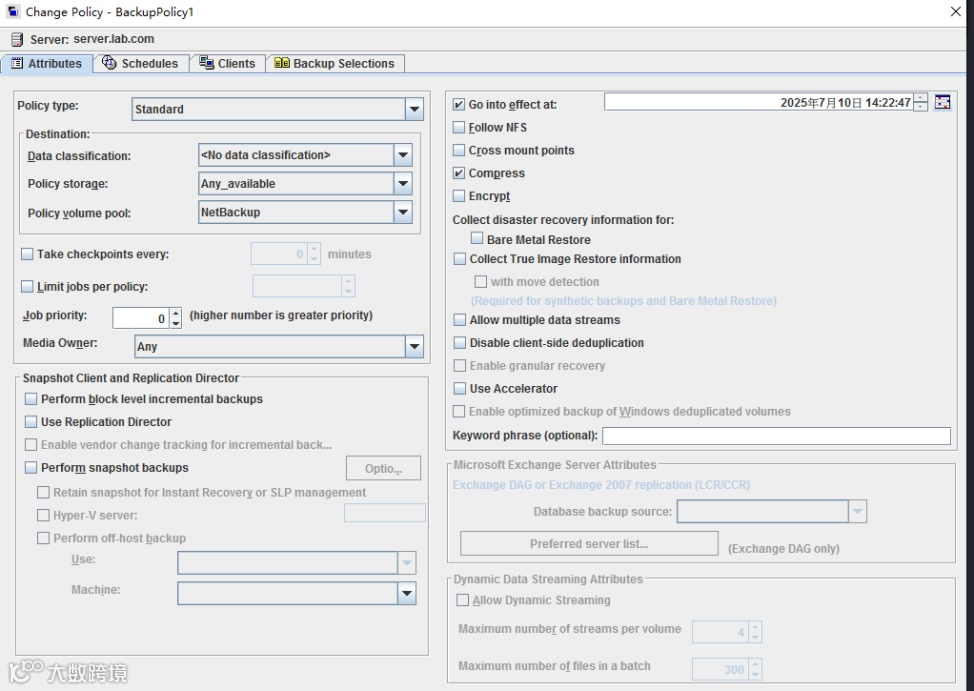The image size is (974, 691).
Task: Click the Optio... snapshot options button
Action: point(383,468)
